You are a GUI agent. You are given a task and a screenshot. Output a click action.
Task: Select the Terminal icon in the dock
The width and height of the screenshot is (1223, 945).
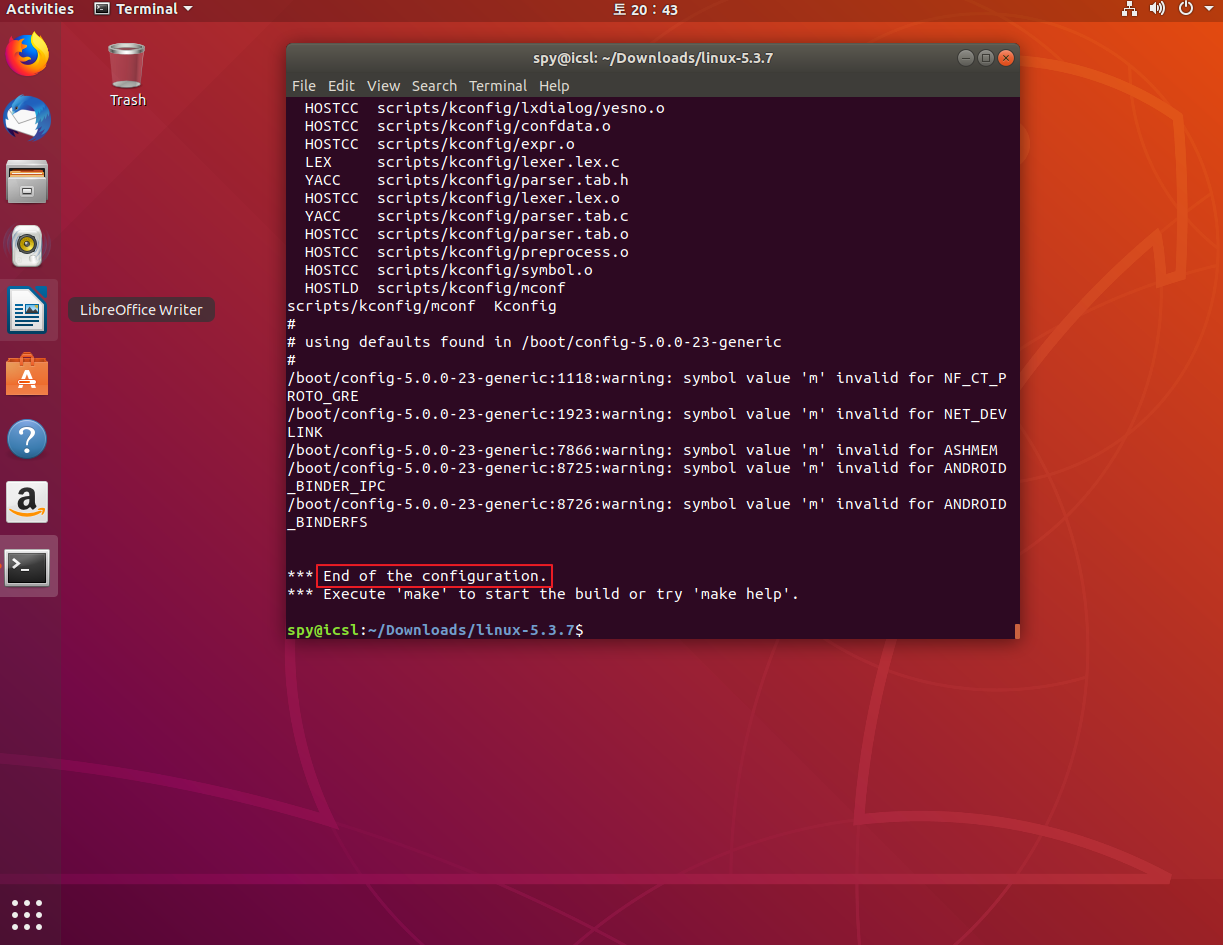pyautogui.click(x=28, y=567)
